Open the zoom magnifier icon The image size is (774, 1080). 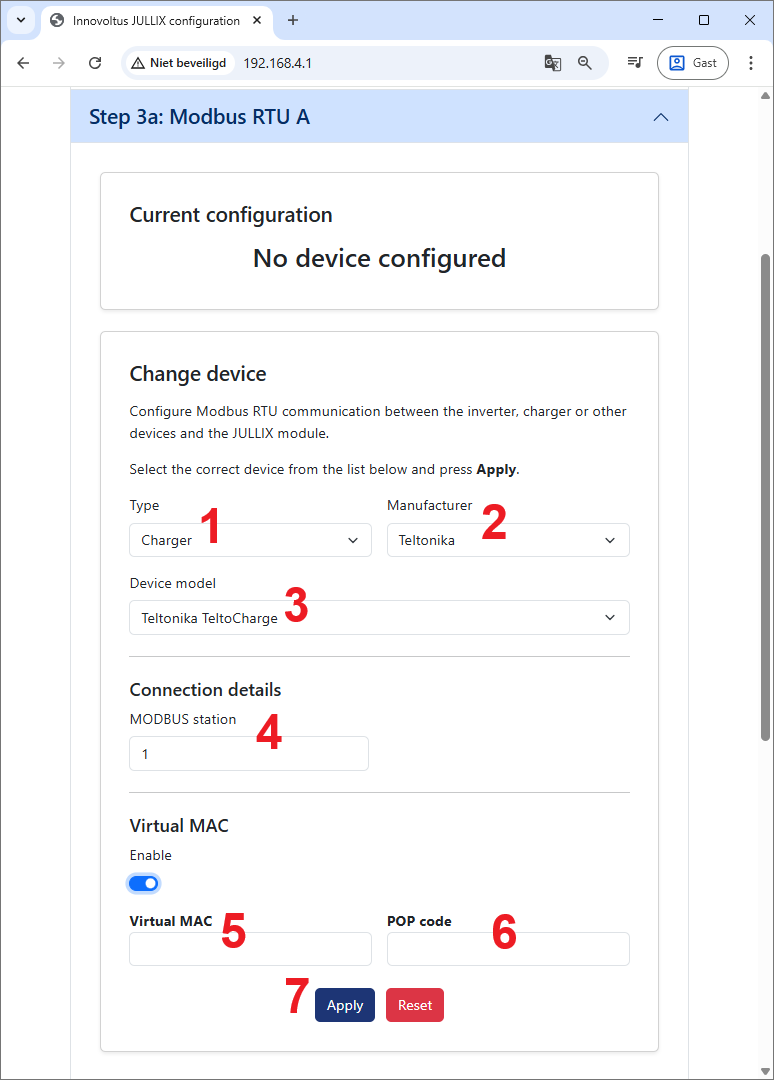click(585, 62)
